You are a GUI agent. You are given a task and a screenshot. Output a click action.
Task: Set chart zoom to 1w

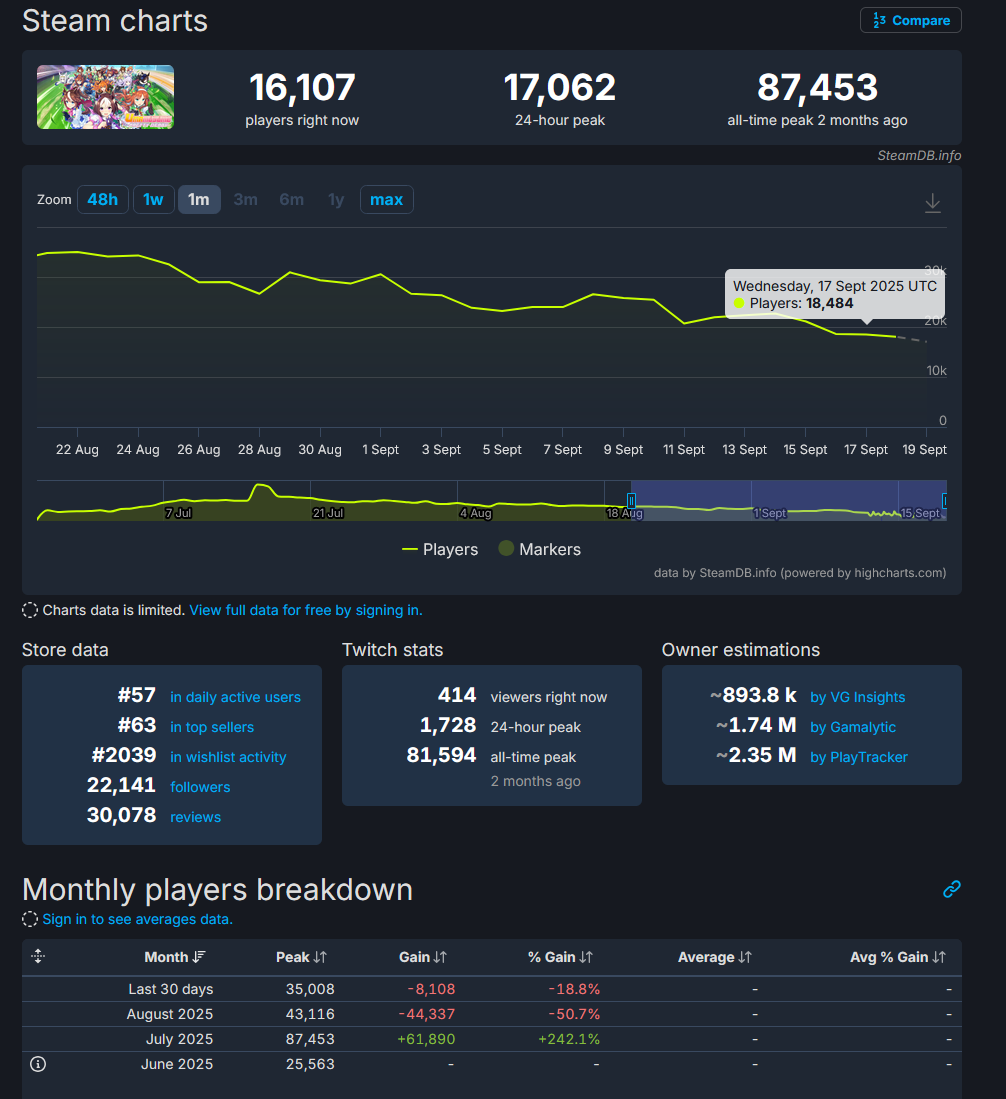pyautogui.click(x=153, y=200)
